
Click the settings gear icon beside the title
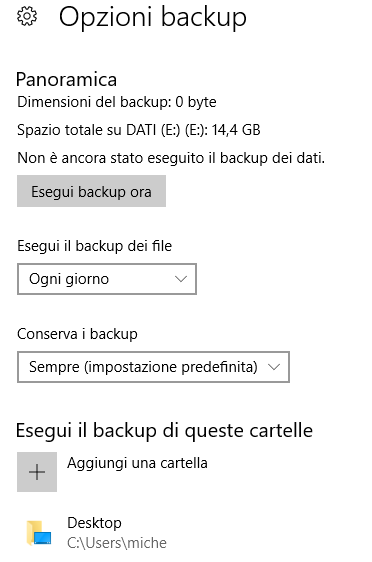pyautogui.click(x=27, y=17)
